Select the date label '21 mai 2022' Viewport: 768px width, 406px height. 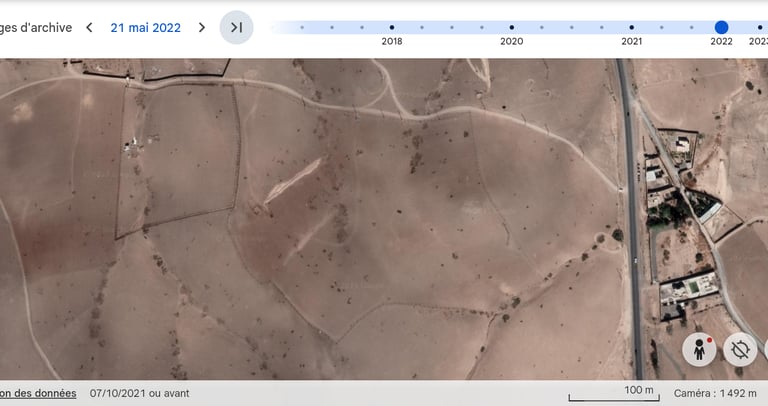pos(145,28)
